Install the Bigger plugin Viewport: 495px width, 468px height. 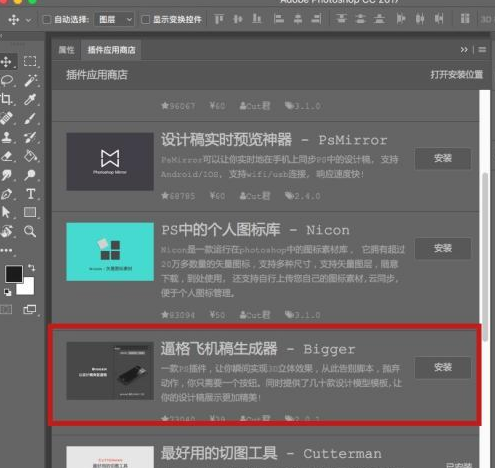click(x=443, y=367)
